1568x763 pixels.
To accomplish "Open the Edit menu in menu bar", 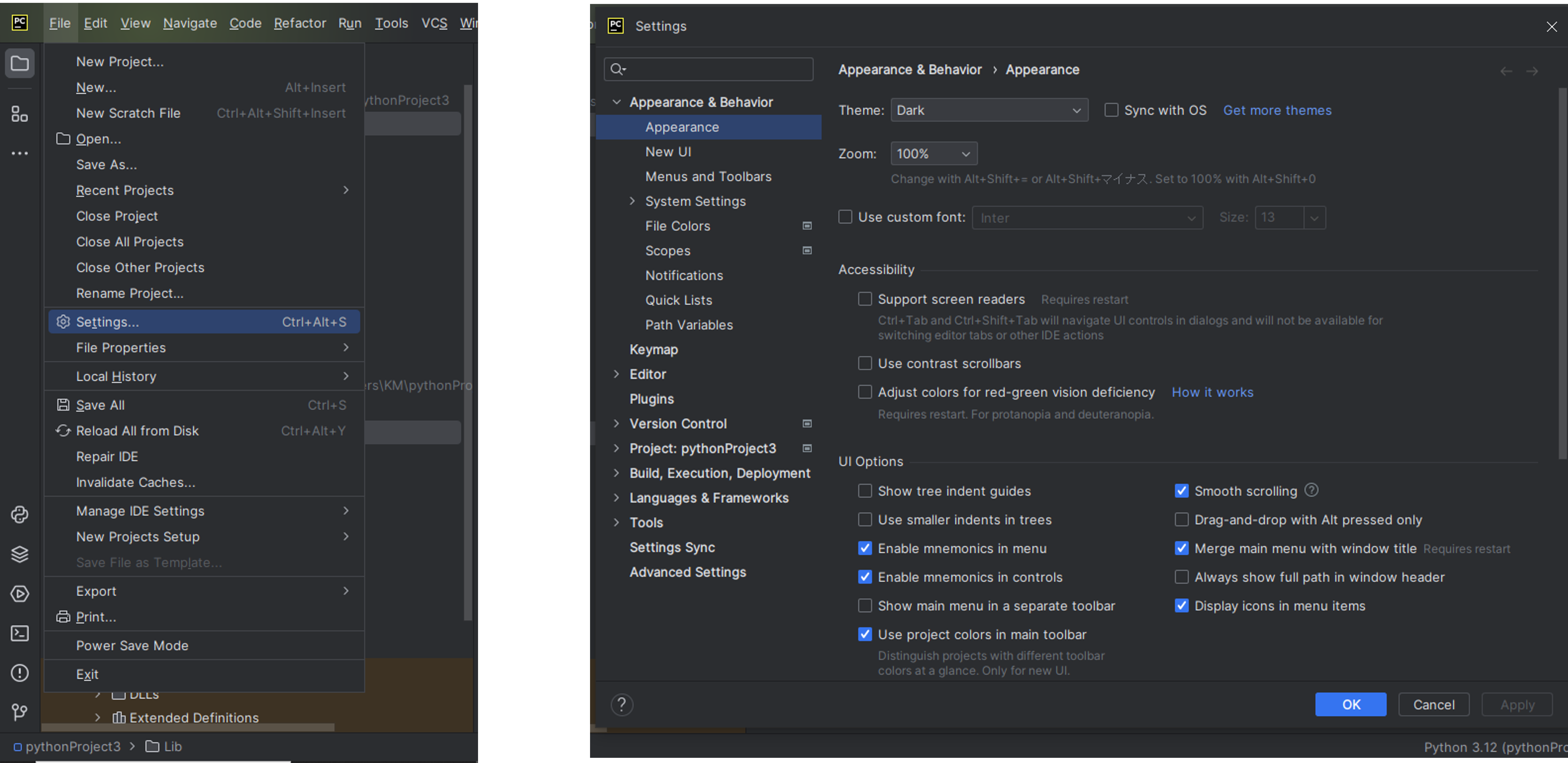I will pos(96,23).
